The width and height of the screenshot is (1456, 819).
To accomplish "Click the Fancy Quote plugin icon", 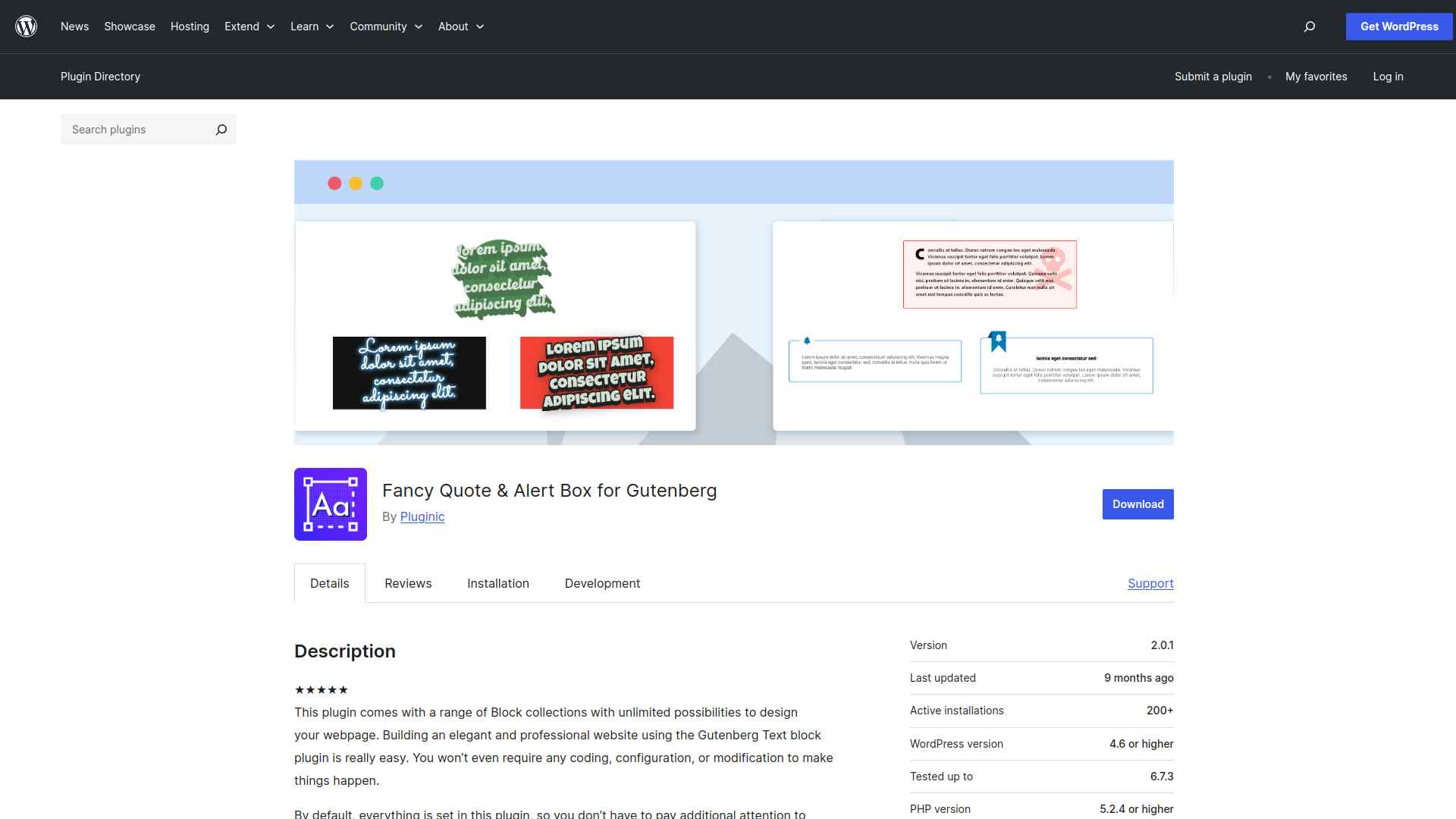I will click(x=331, y=504).
